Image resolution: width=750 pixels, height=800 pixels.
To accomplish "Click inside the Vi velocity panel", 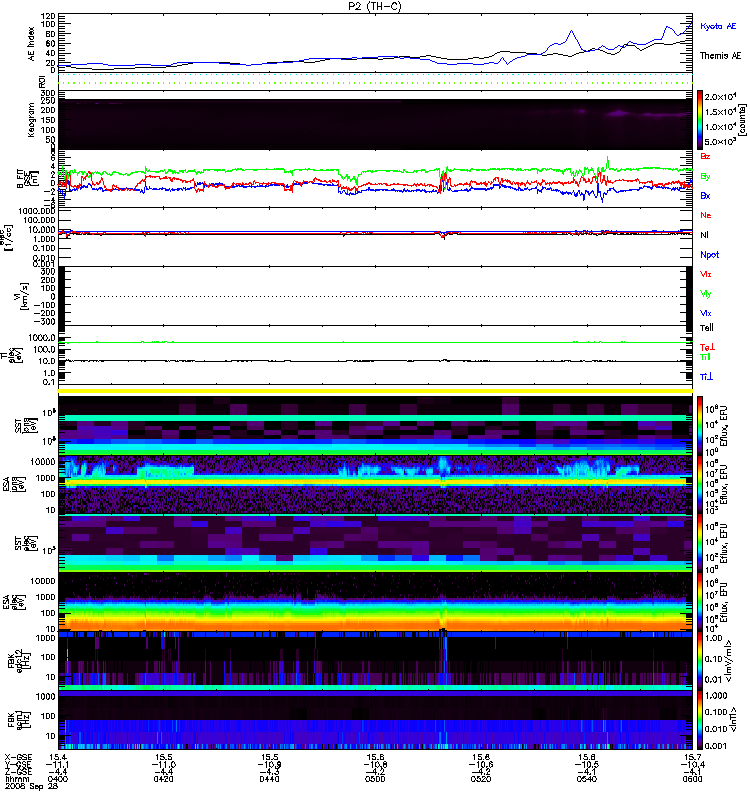I will tap(375, 296).
